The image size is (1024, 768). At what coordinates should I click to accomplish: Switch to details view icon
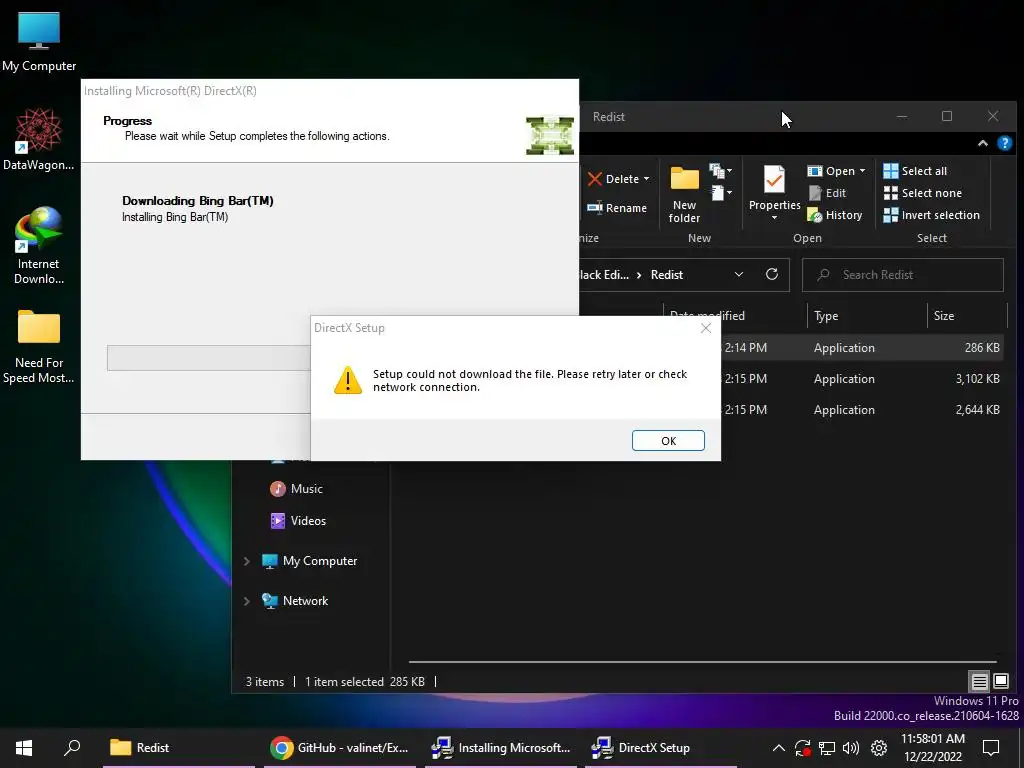coord(979,682)
